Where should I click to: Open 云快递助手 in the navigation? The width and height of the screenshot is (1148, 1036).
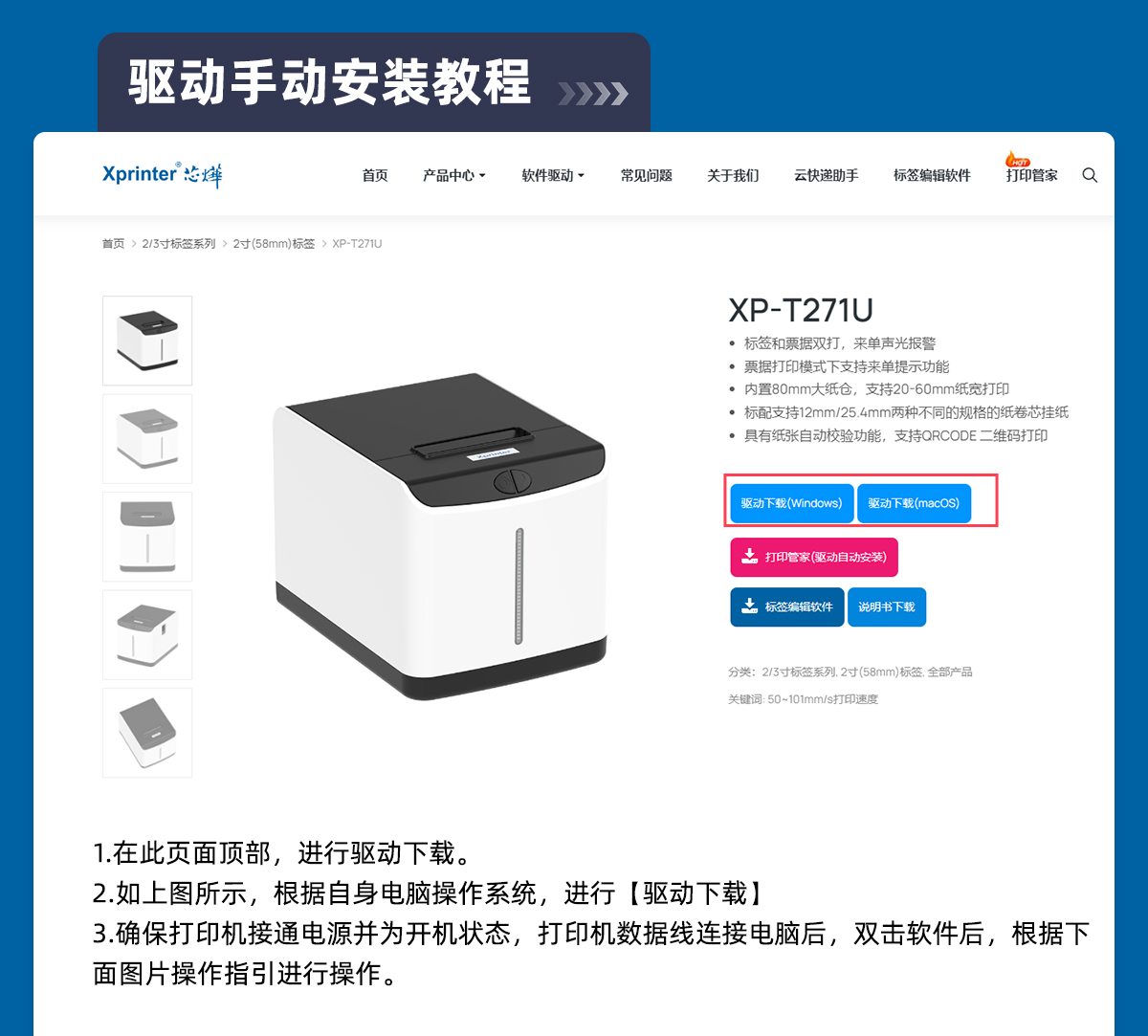(827, 175)
